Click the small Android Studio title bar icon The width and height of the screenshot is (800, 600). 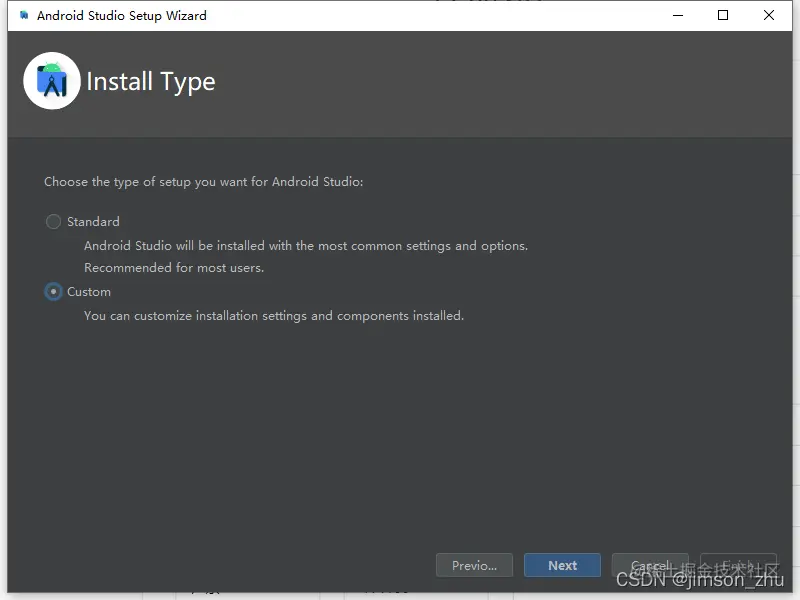point(23,15)
